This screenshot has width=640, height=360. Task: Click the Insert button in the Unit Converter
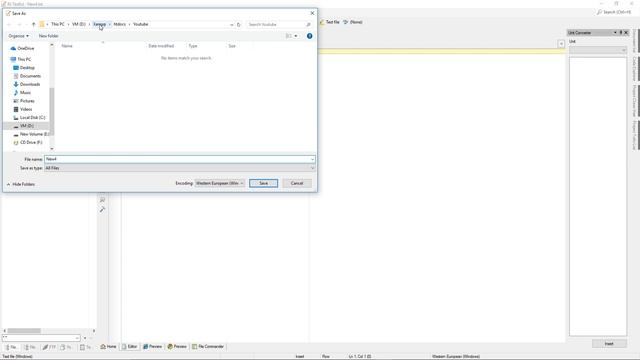(609, 344)
